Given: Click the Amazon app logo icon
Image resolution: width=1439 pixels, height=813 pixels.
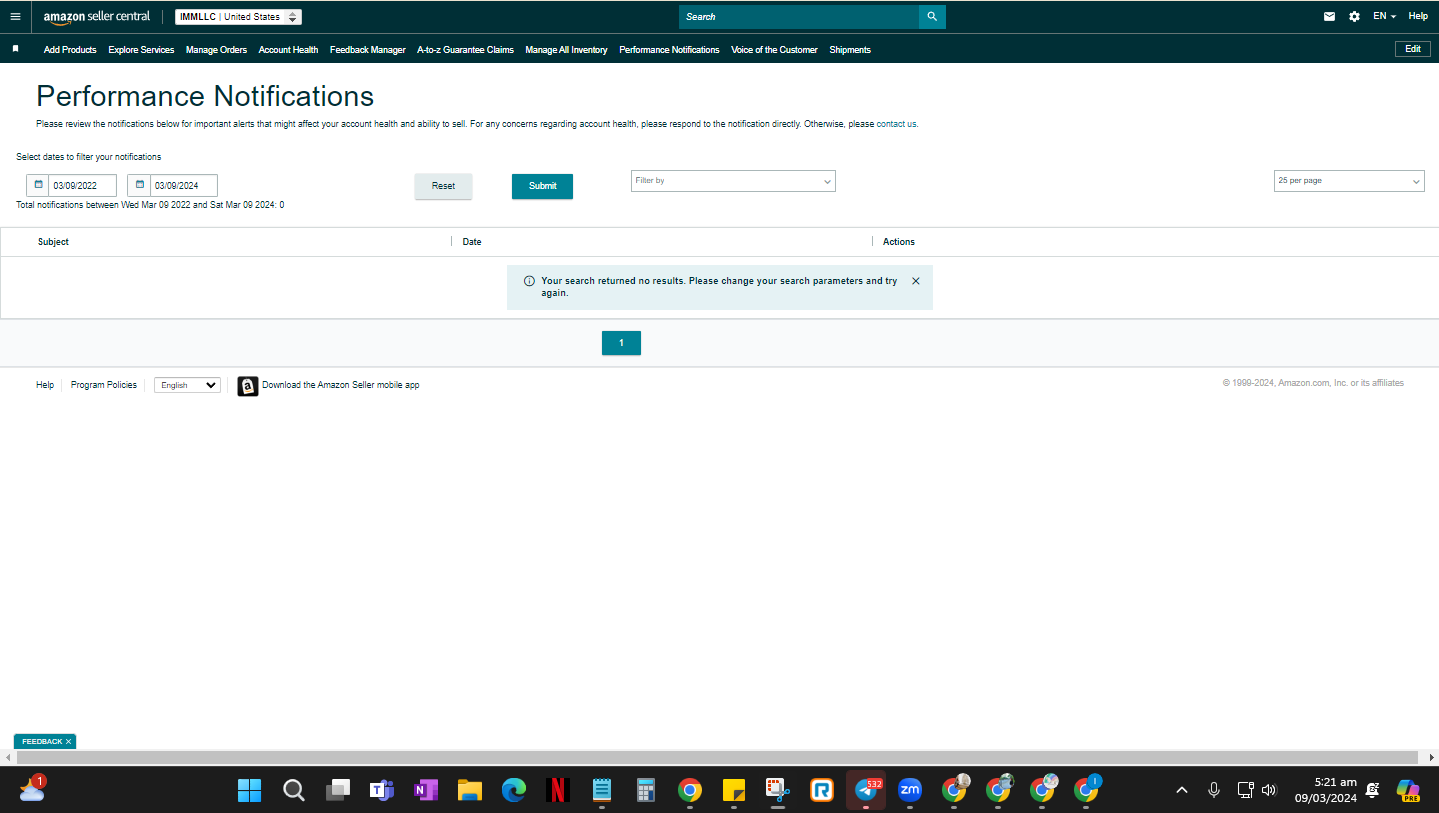Looking at the screenshot, I should pyautogui.click(x=248, y=386).
